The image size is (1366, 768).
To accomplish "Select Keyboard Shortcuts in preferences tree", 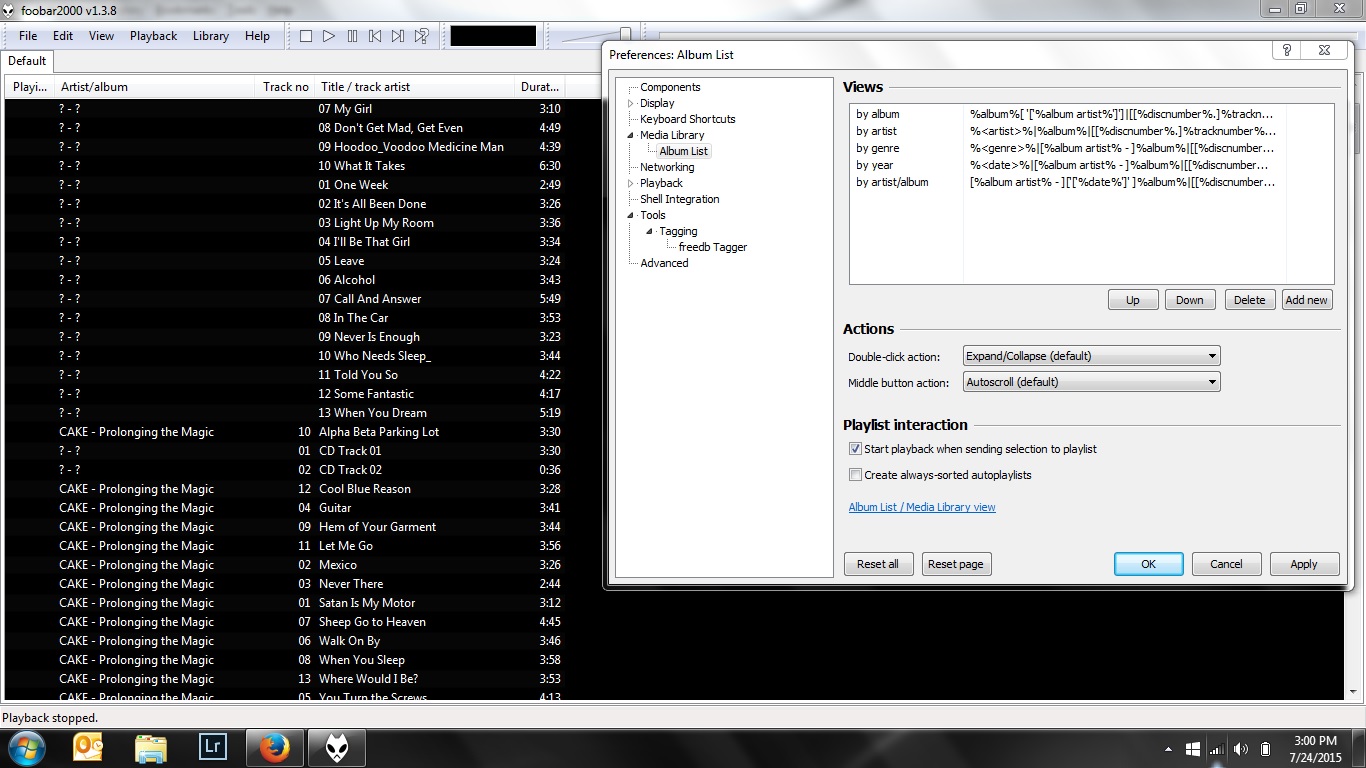I will coord(687,119).
